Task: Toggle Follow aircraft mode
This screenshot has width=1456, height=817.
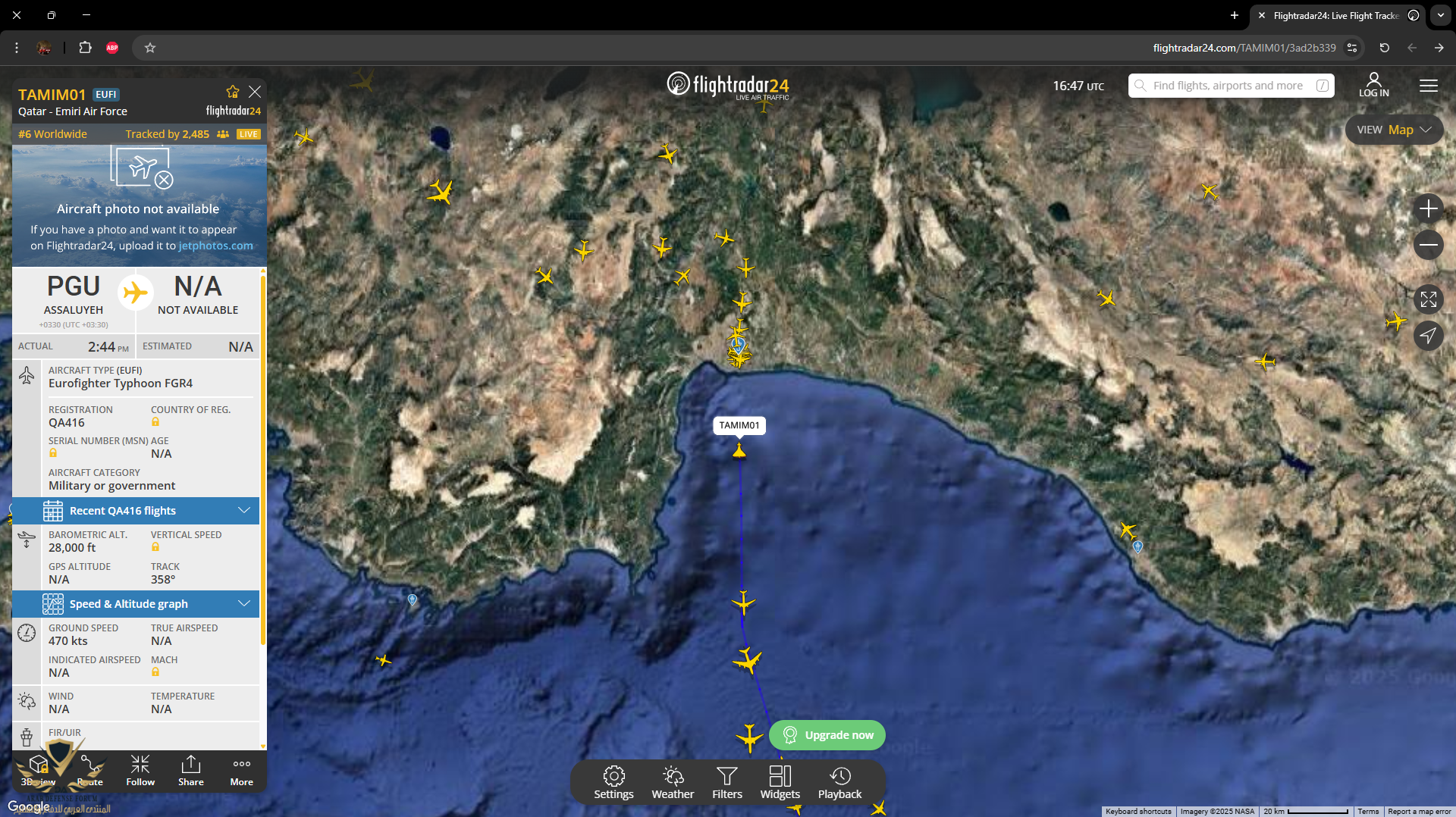Action: coord(140,770)
